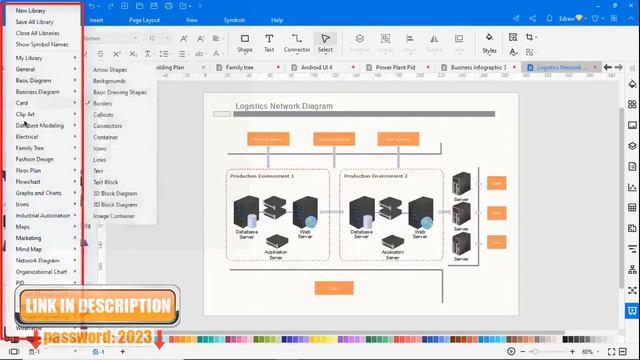Toggle Callouts library

pos(103,115)
